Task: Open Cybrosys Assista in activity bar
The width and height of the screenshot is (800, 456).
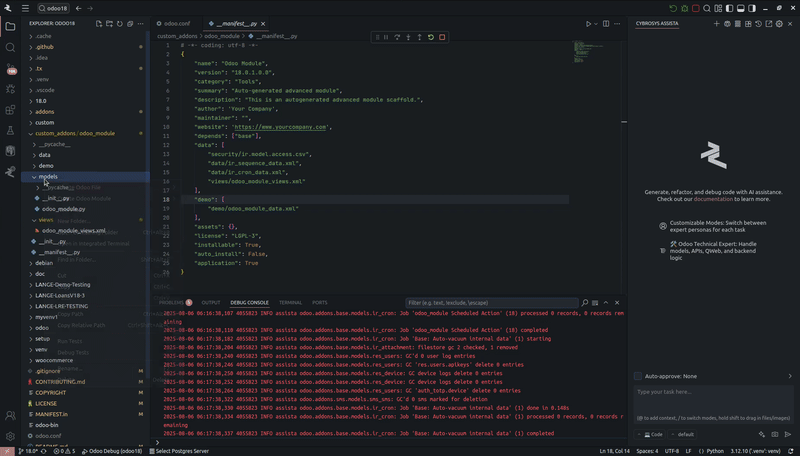Action: [x=10, y=172]
